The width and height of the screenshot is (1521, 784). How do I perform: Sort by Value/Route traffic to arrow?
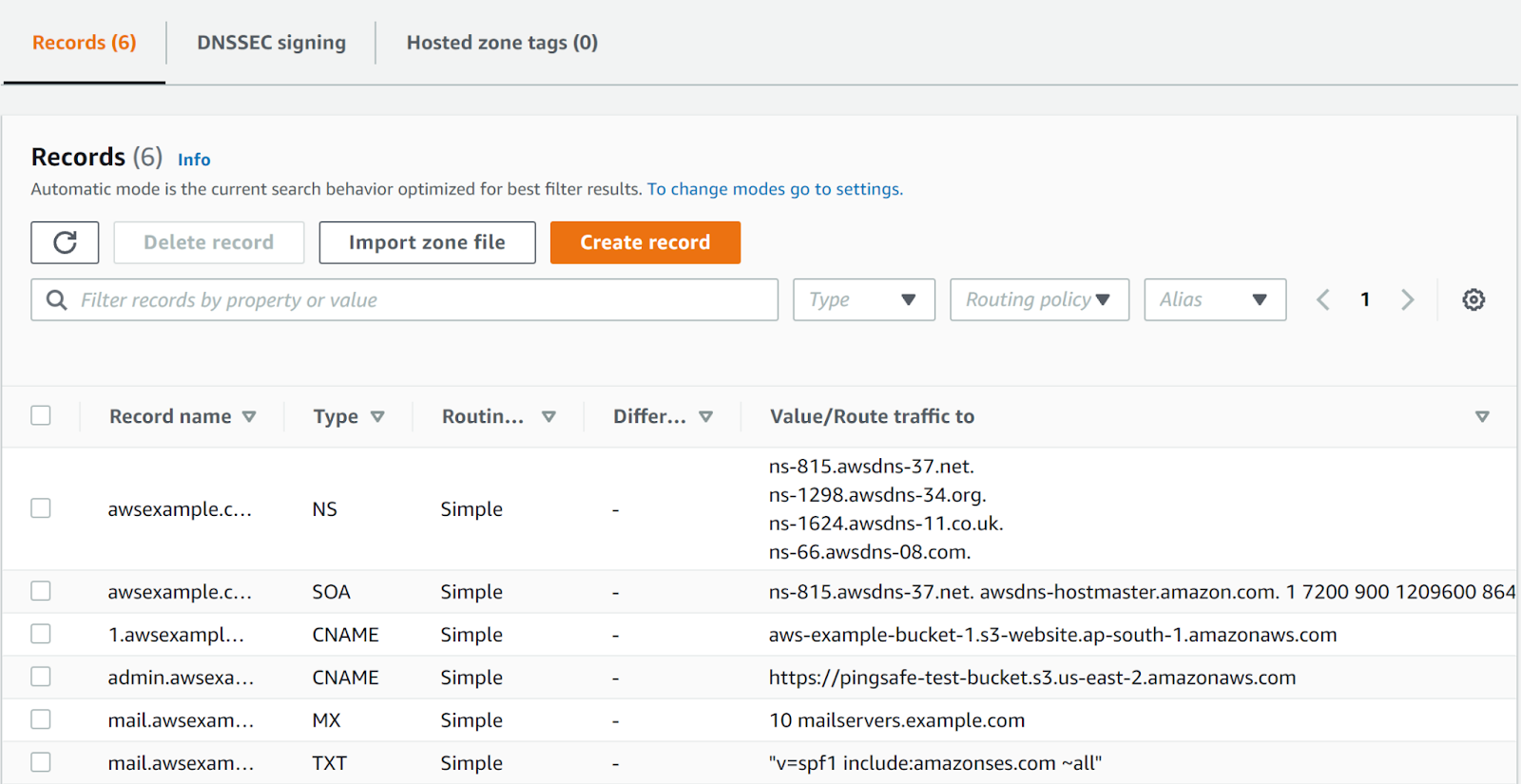(x=1481, y=417)
